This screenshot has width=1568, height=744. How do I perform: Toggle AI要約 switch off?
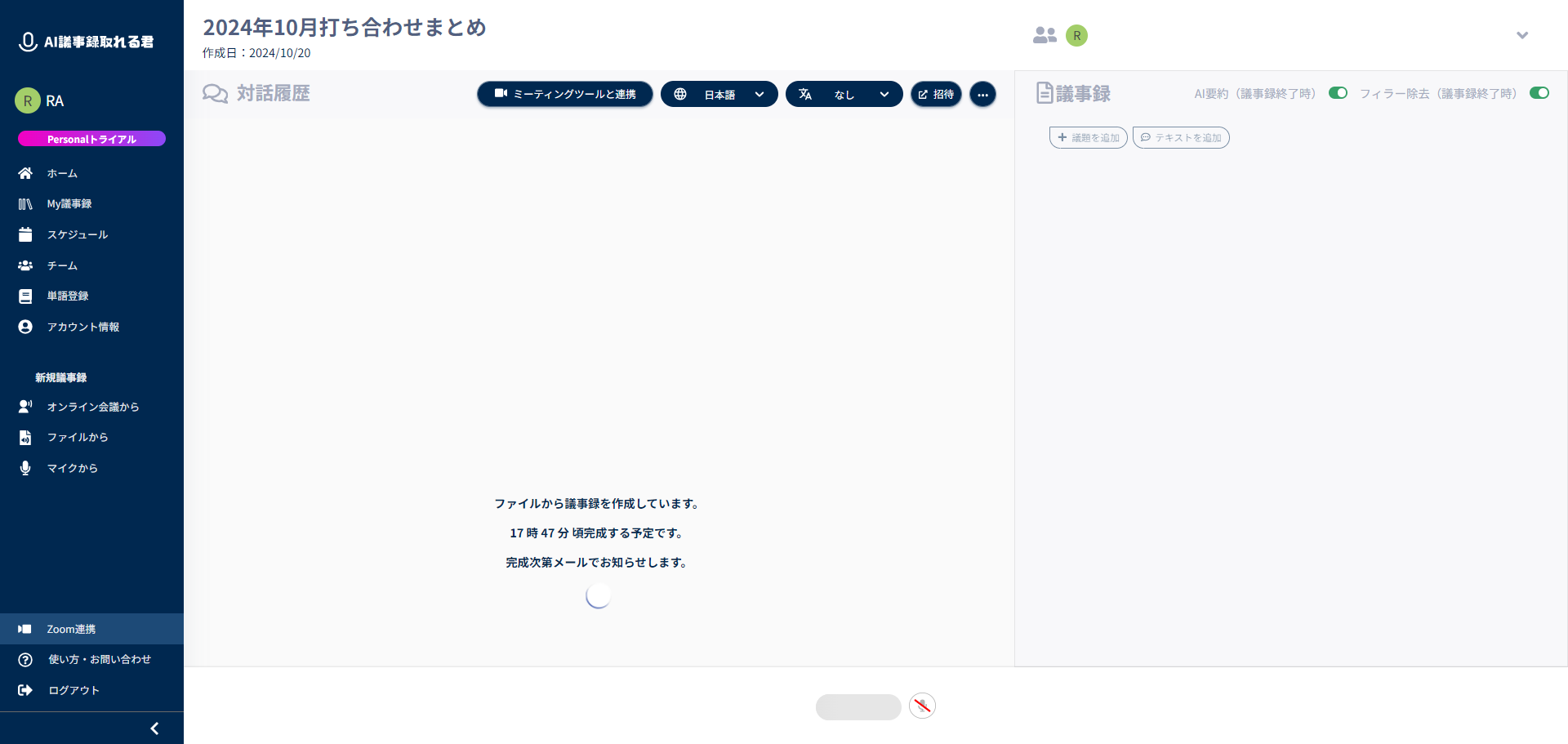(1338, 93)
